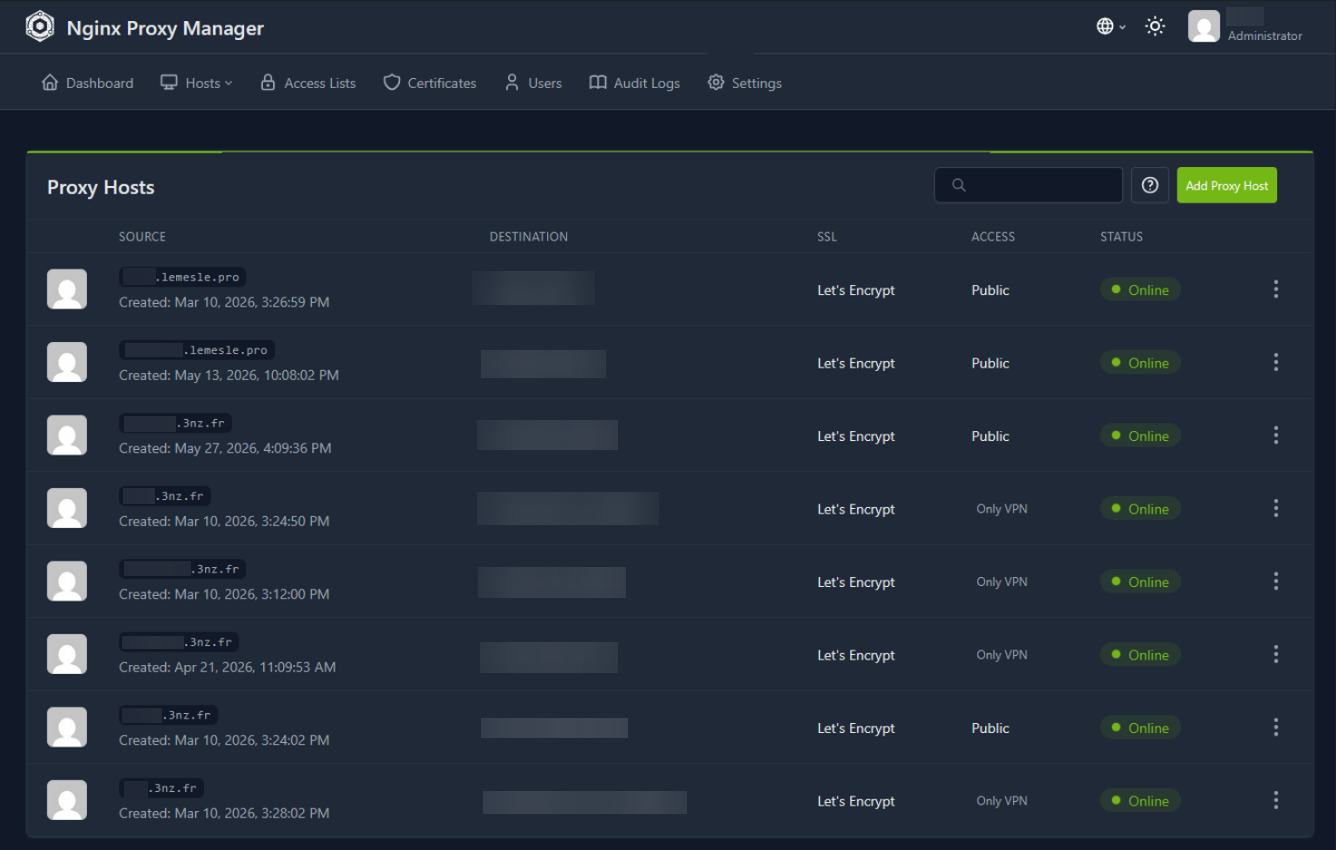1336x850 pixels.
Task: Click Online status for host created 3:24:50 PM
Action: pos(1140,509)
